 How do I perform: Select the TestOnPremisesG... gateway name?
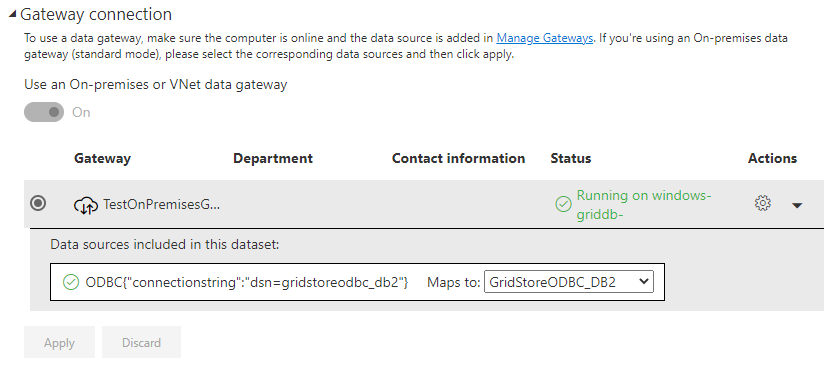161,204
